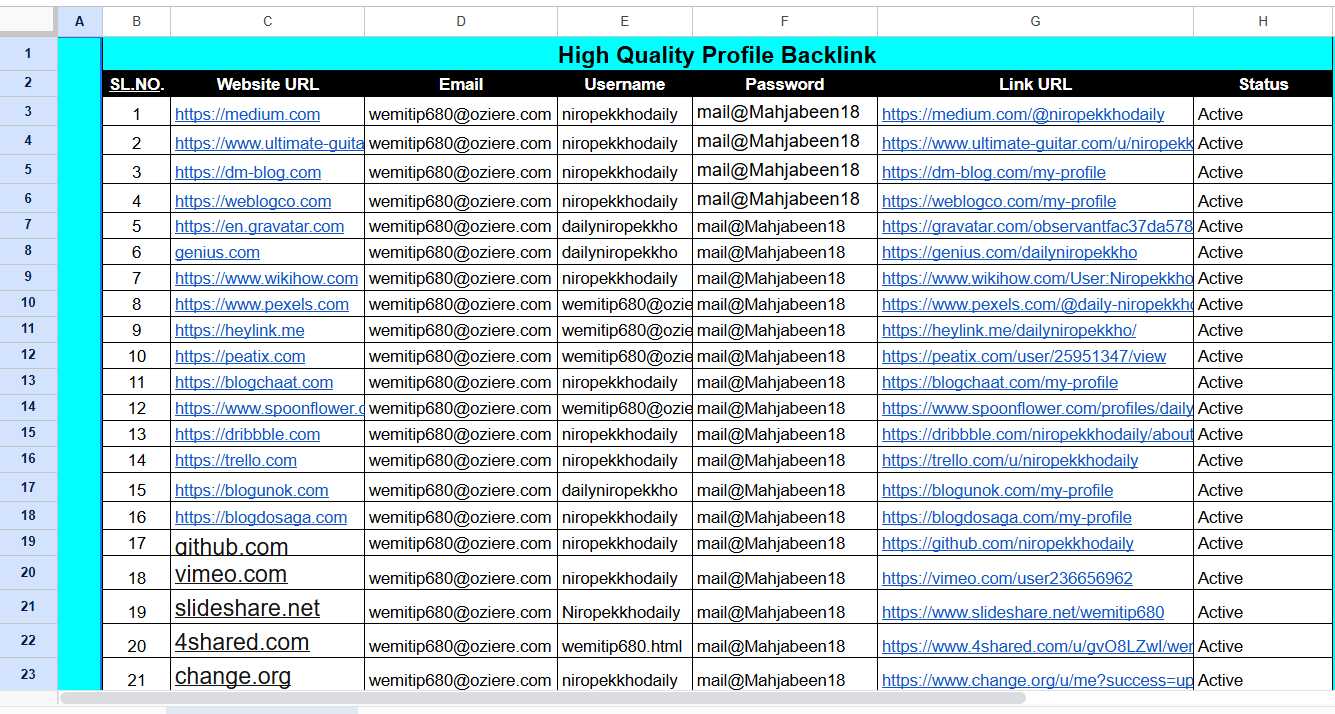1335x714 pixels.
Task: Select username cell wemitip680.html
Action: tap(625, 642)
